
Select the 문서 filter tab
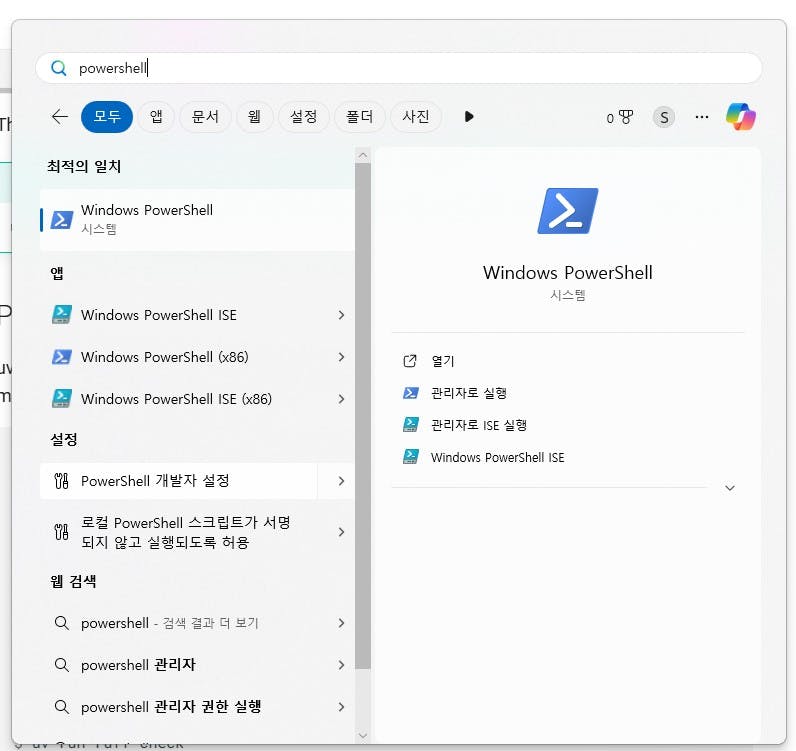(x=205, y=117)
